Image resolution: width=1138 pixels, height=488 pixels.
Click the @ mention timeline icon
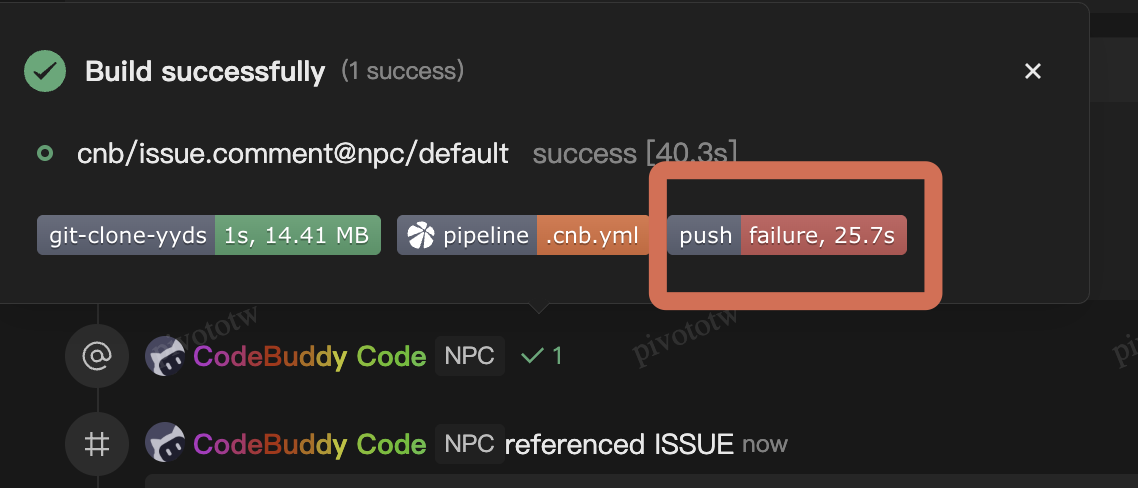96,356
